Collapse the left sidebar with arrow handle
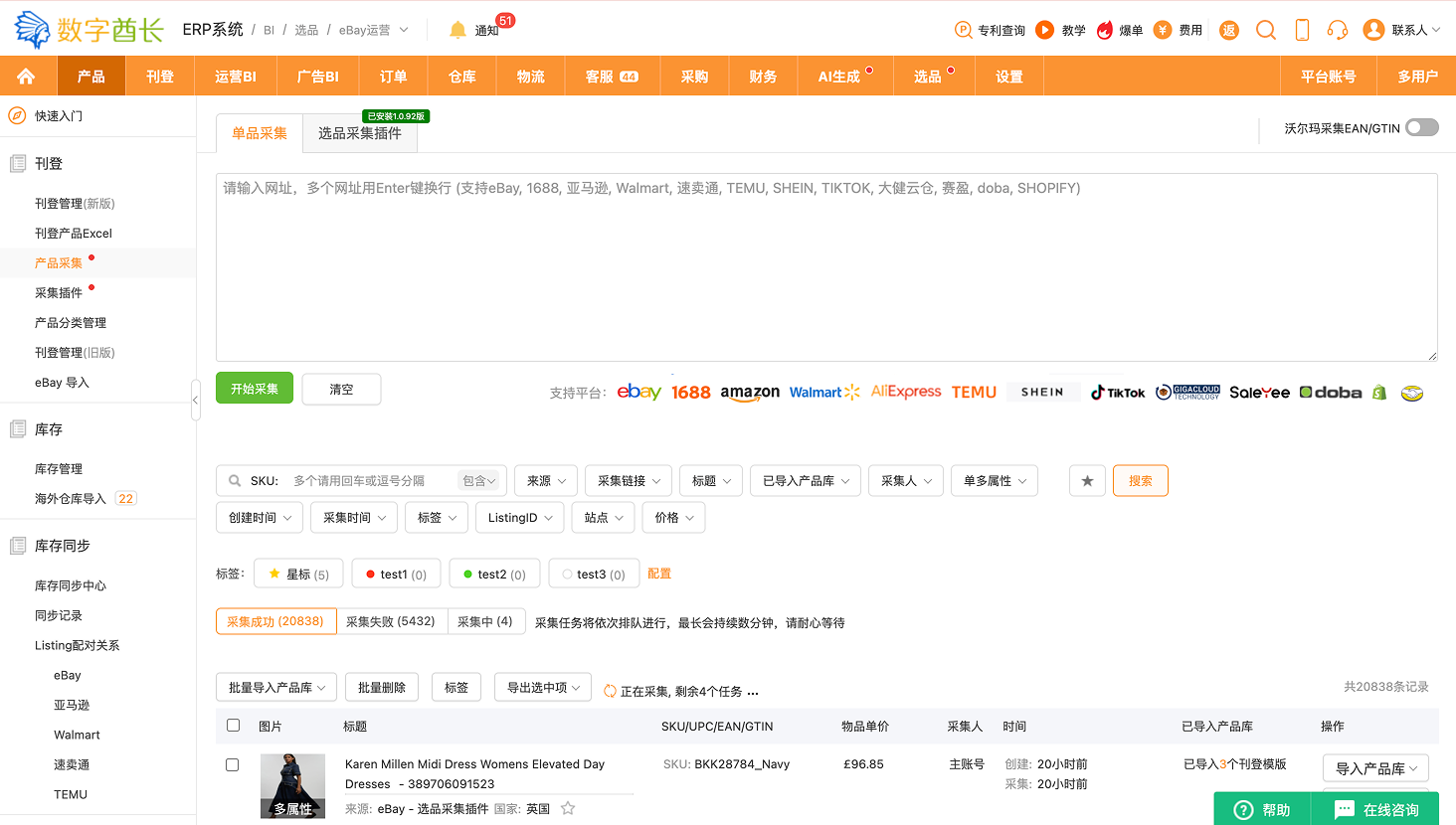The image size is (1456, 825). pos(195,400)
